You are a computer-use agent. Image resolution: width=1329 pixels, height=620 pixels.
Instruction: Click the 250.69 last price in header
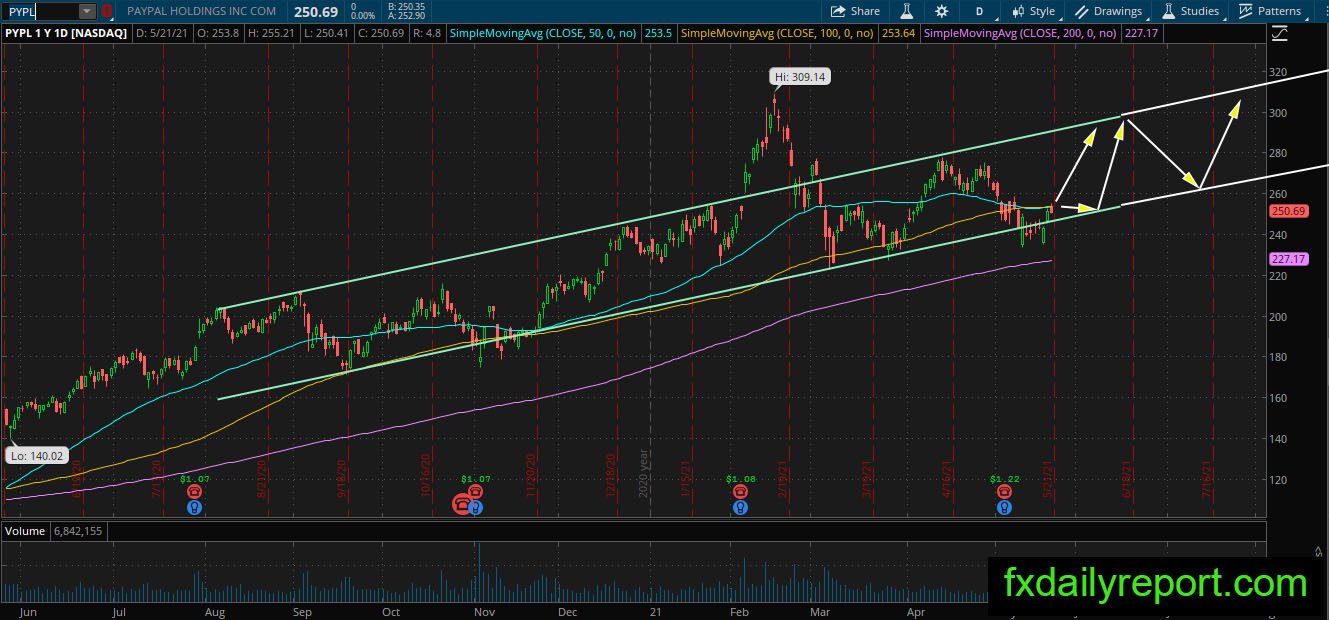315,11
